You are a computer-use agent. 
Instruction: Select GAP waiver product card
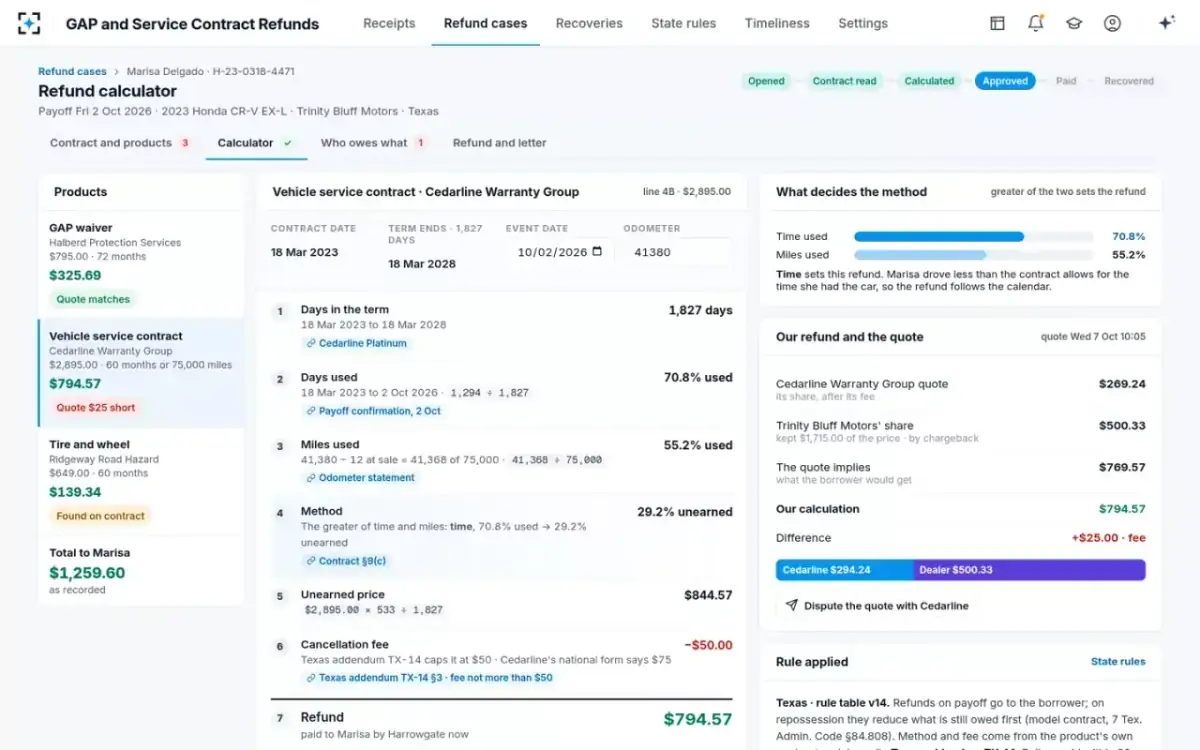click(x=141, y=264)
